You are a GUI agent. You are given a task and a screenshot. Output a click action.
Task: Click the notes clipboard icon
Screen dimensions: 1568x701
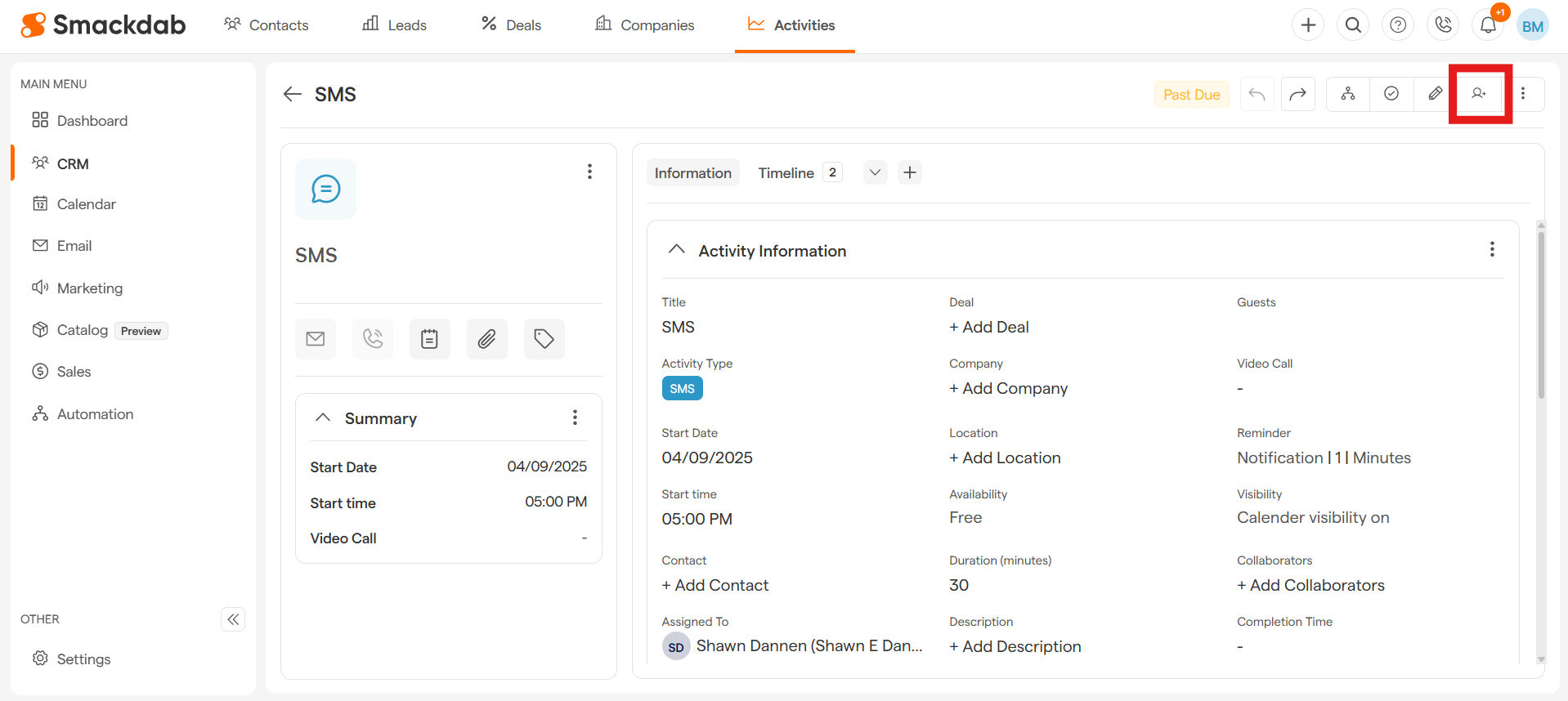(x=429, y=339)
